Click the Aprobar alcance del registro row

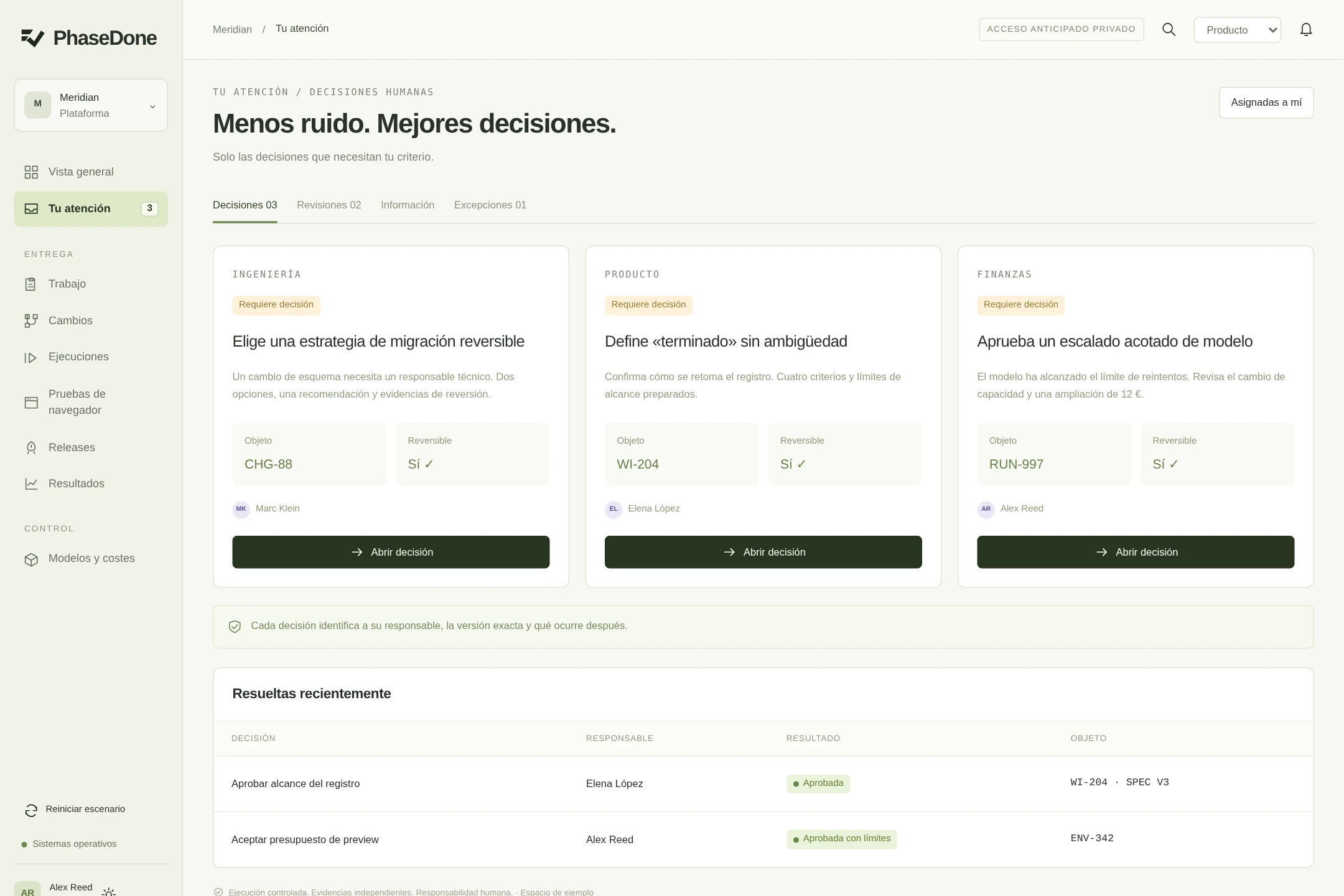pyautogui.click(x=763, y=784)
